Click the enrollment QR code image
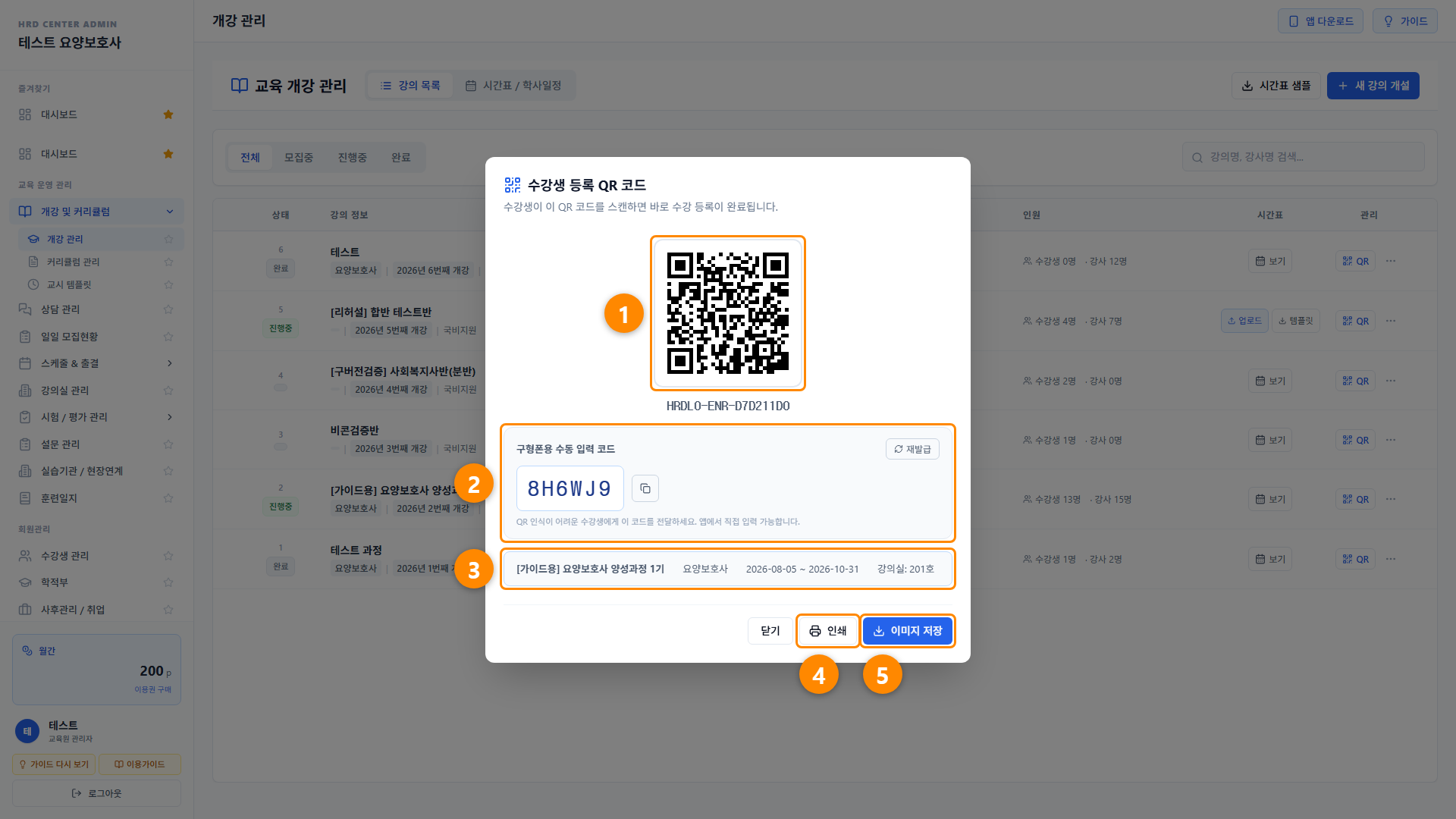Screen dimensions: 1456x819 tap(728, 313)
